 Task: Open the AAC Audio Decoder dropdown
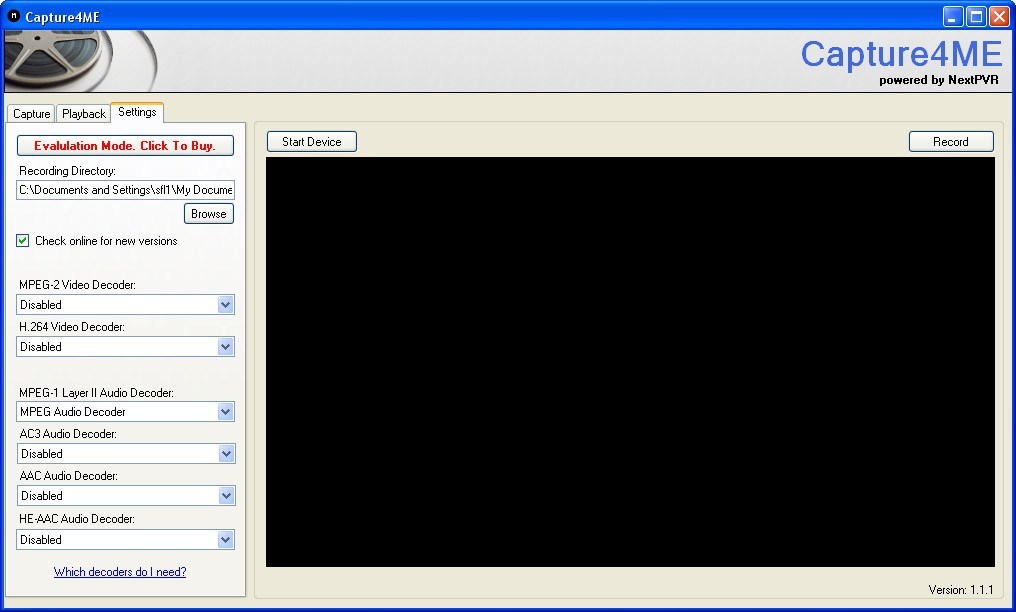tap(126, 495)
